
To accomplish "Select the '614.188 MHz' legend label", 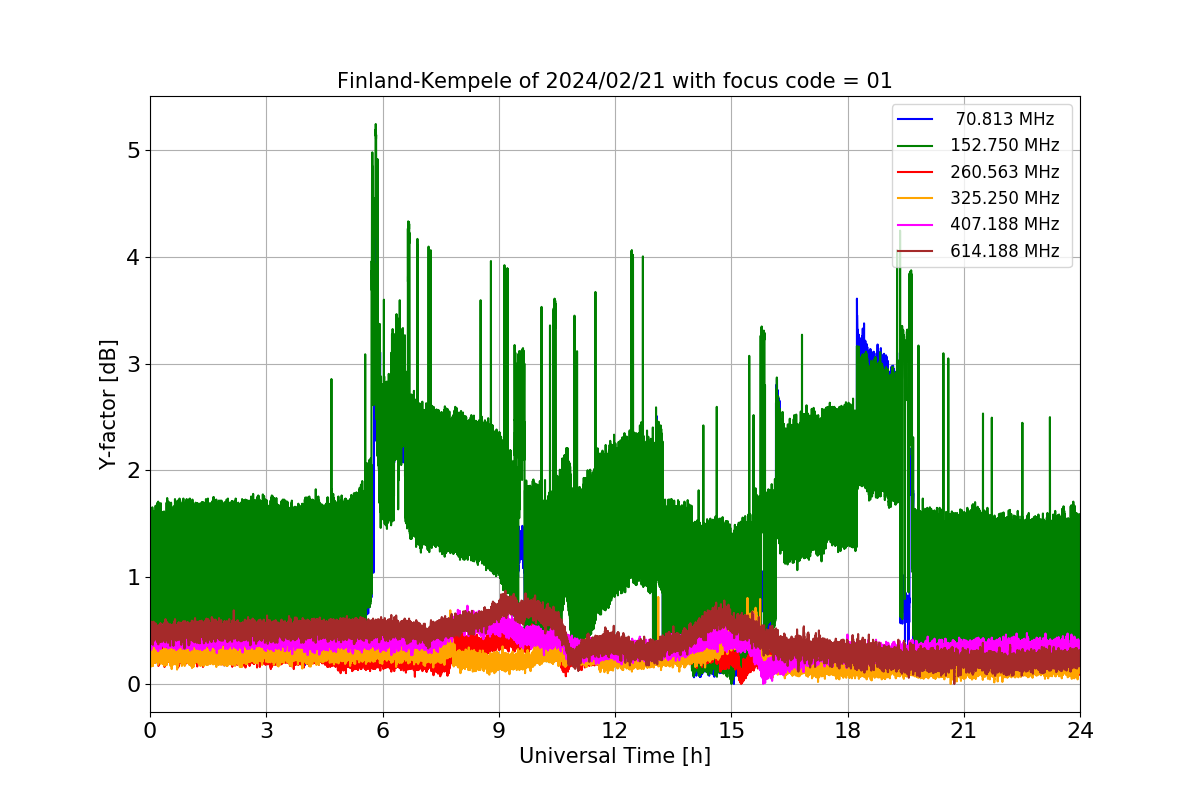I will [x=1005, y=251].
